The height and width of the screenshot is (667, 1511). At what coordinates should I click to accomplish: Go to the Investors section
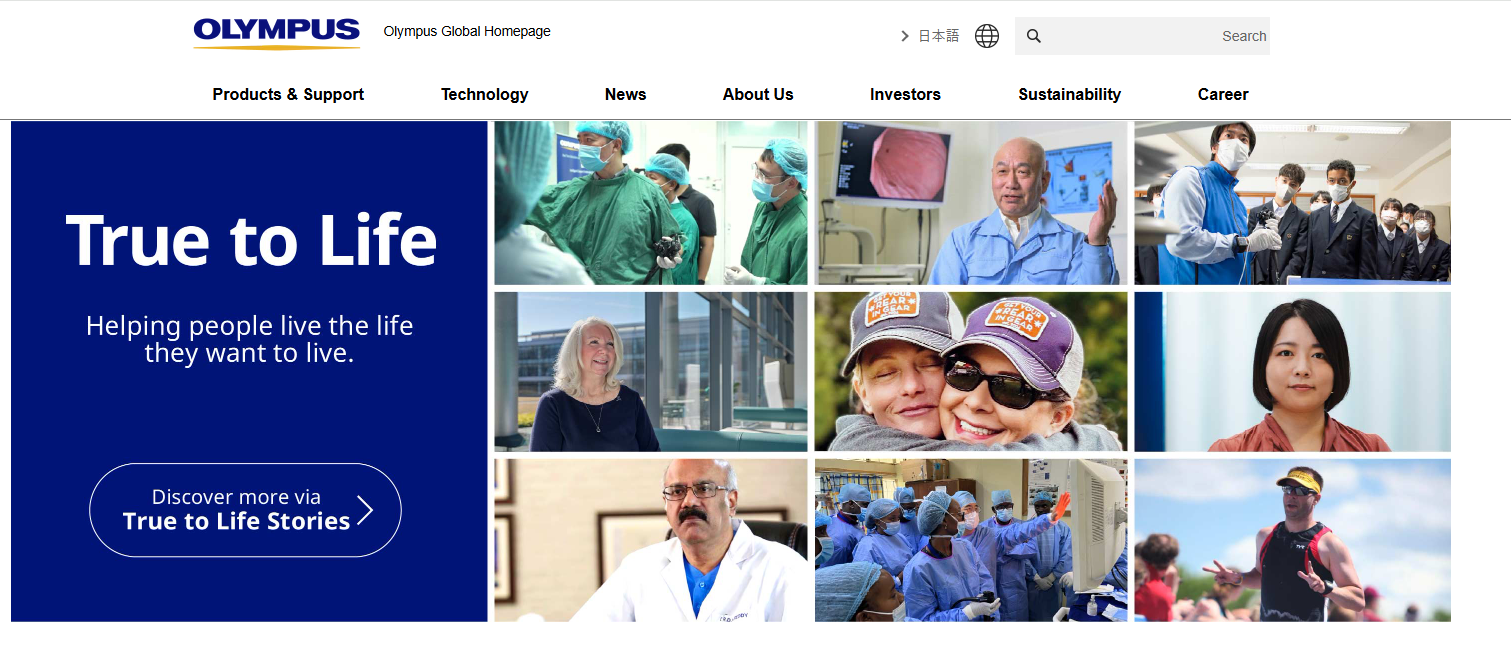coord(905,94)
